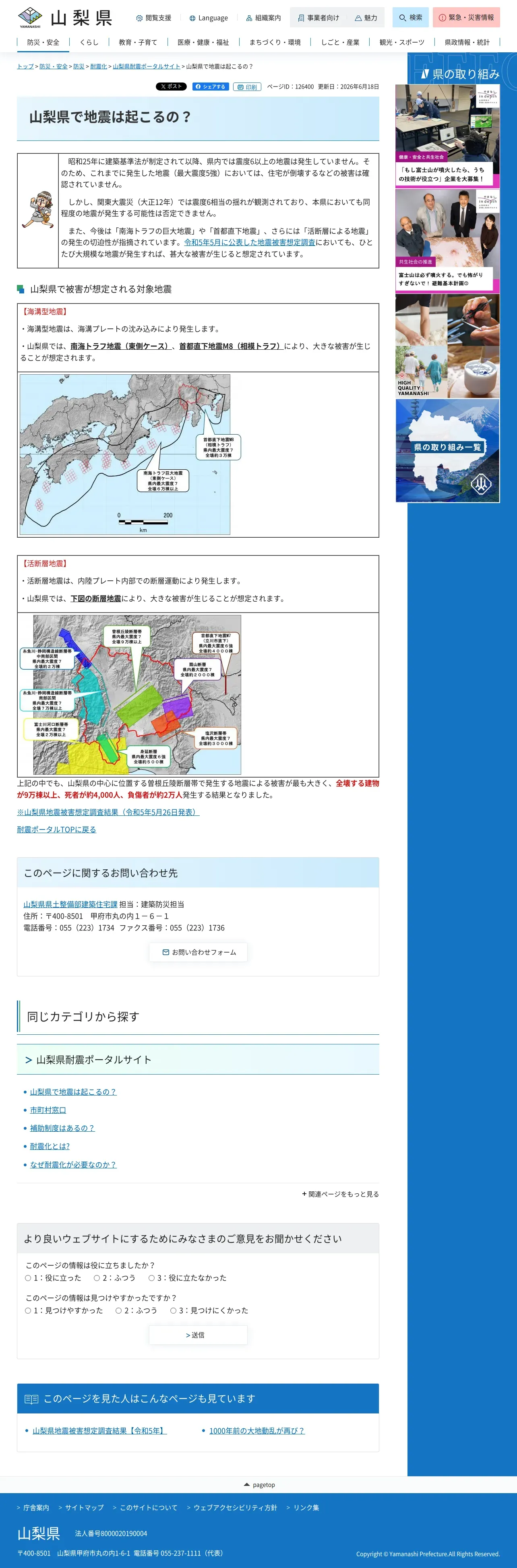This screenshot has height=1568, width=517.
Task: Expand 関連ページをもっと見る
Action: click(340, 1194)
